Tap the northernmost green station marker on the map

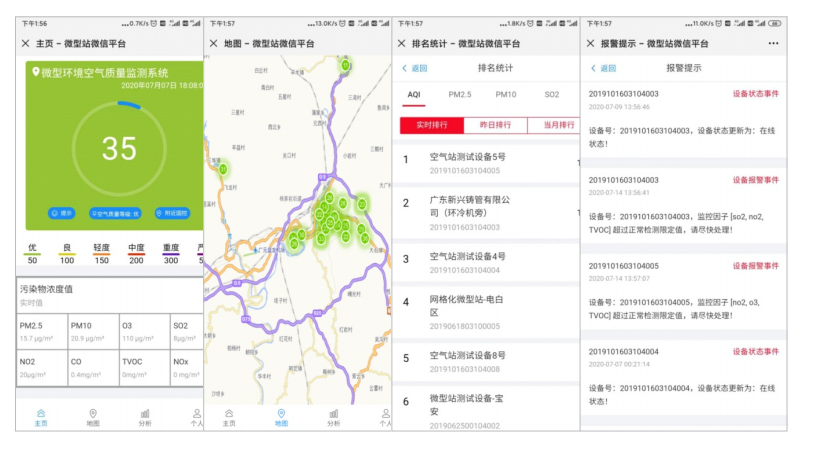[346, 65]
